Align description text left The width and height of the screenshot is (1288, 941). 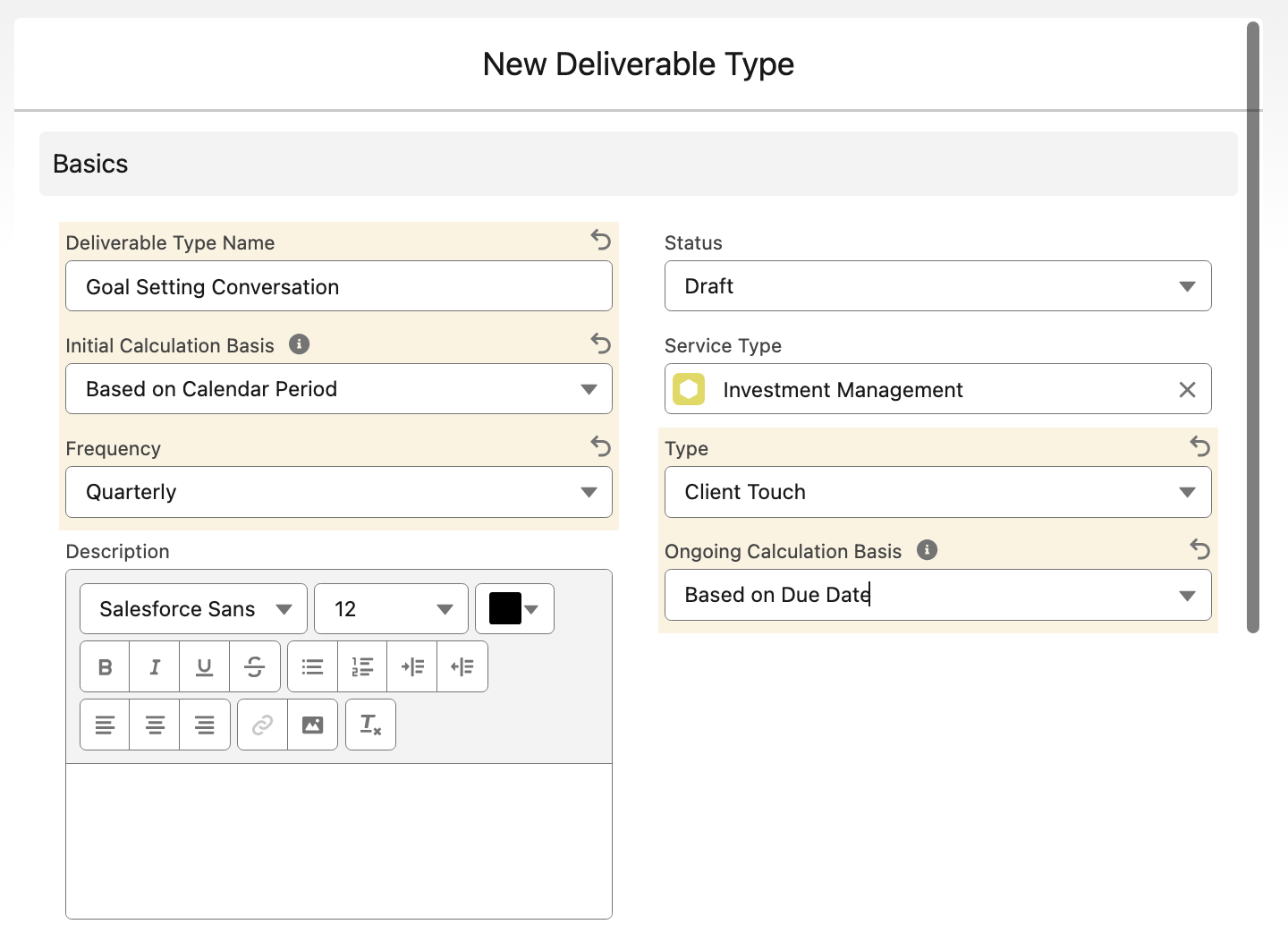pyautogui.click(x=105, y=725)
